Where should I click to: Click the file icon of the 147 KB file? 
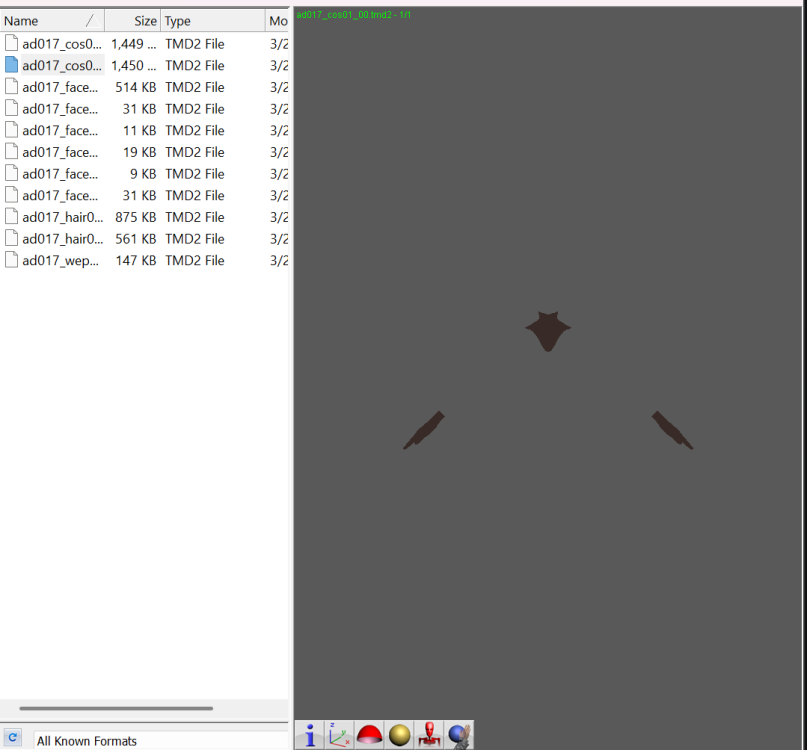pyautogui.click(x=12, y=260)
